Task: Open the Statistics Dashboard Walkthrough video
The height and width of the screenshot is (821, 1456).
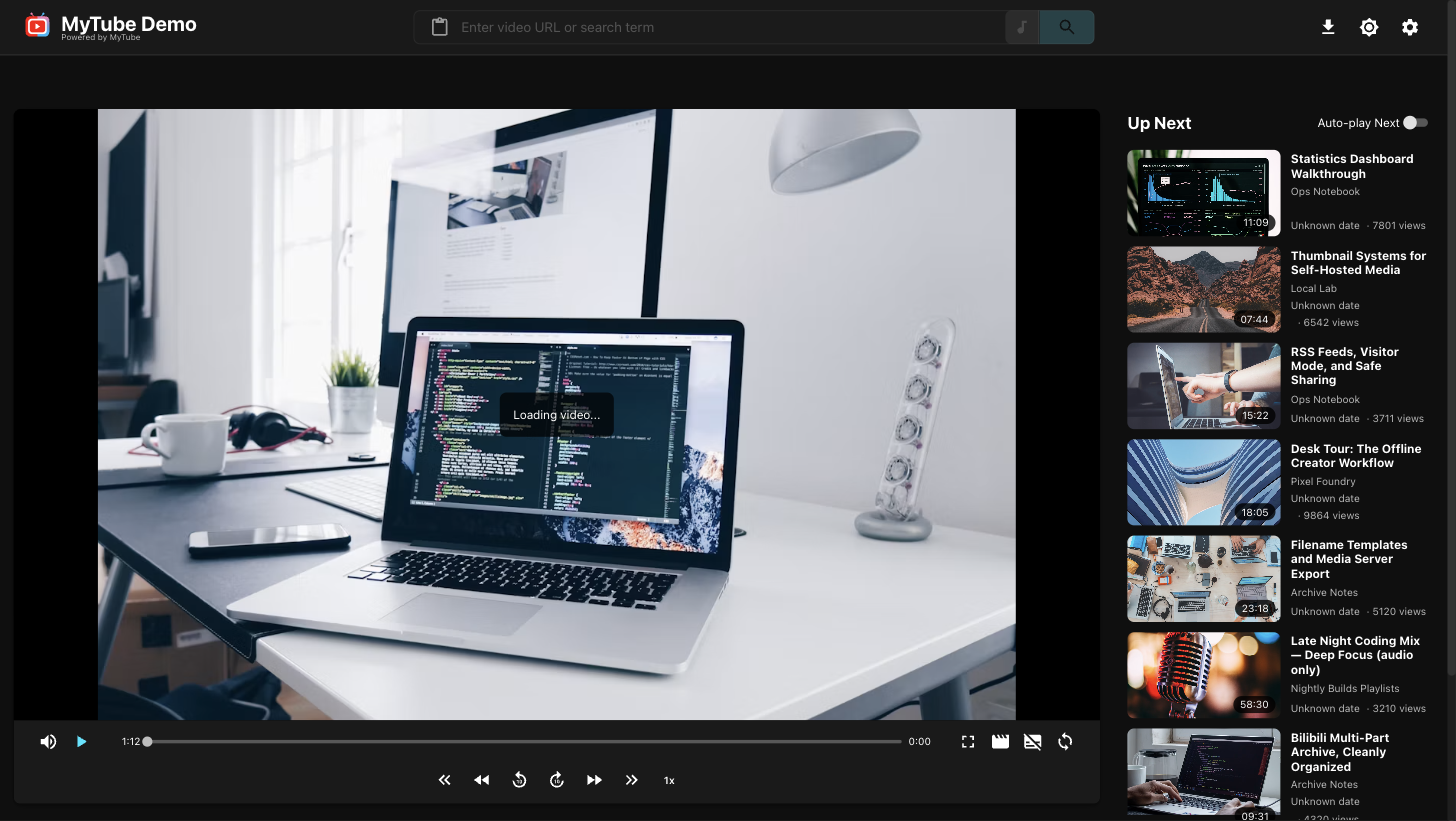Action: pyautogui.click(x=1278, y=193)
